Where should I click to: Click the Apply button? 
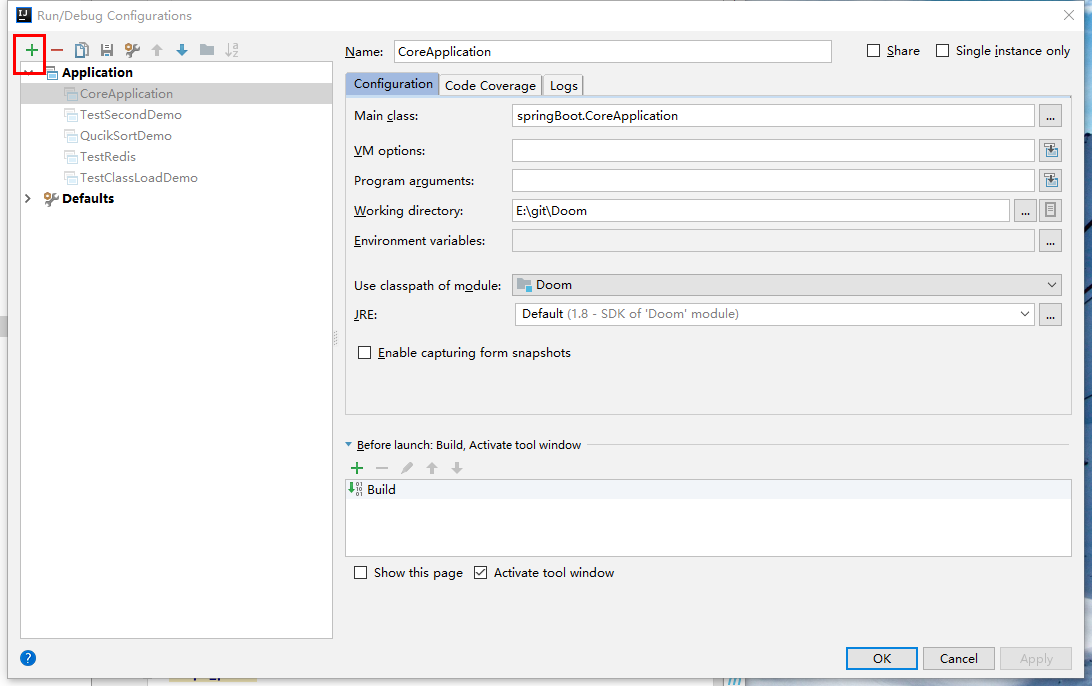pos(1036,659)
